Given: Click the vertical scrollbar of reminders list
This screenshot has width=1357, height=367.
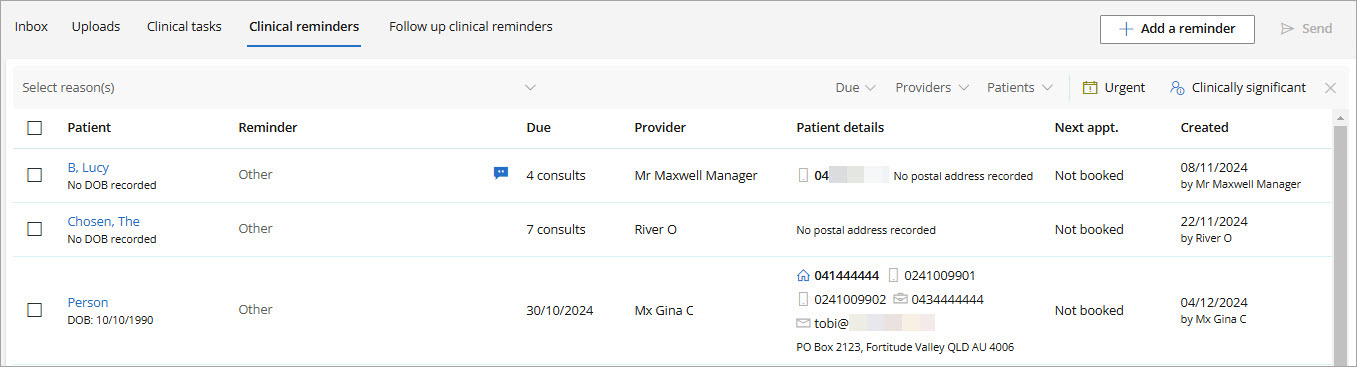Looking at the screenshot, I should [x=1340, y=239].
